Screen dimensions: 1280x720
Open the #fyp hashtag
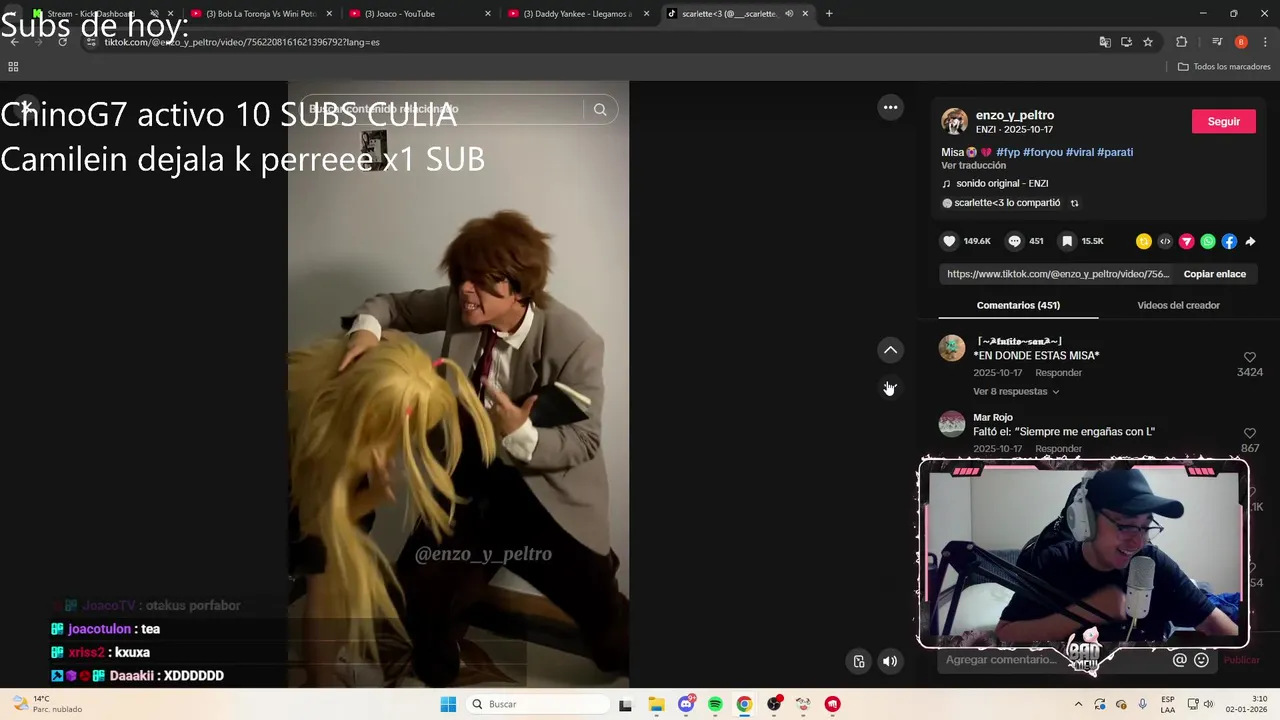(1007, 152)
